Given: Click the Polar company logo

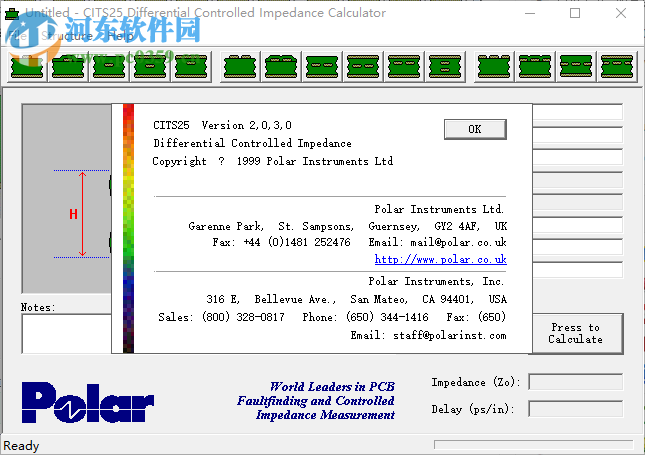Looking at the screenshot, I should (88, 402).
